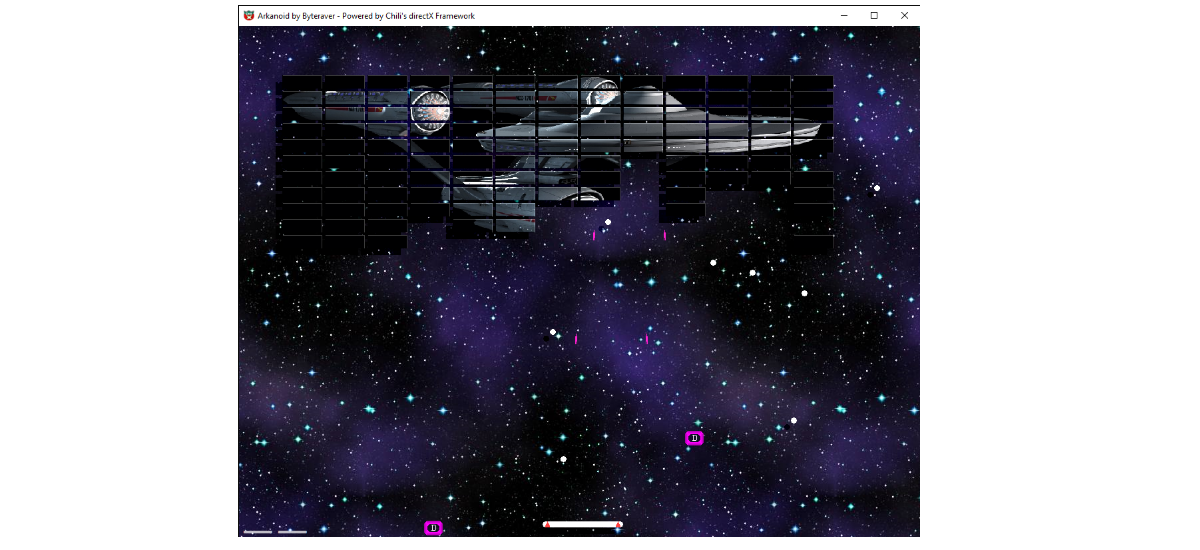Minimize the Arkanoid game window

pos(844,16)
